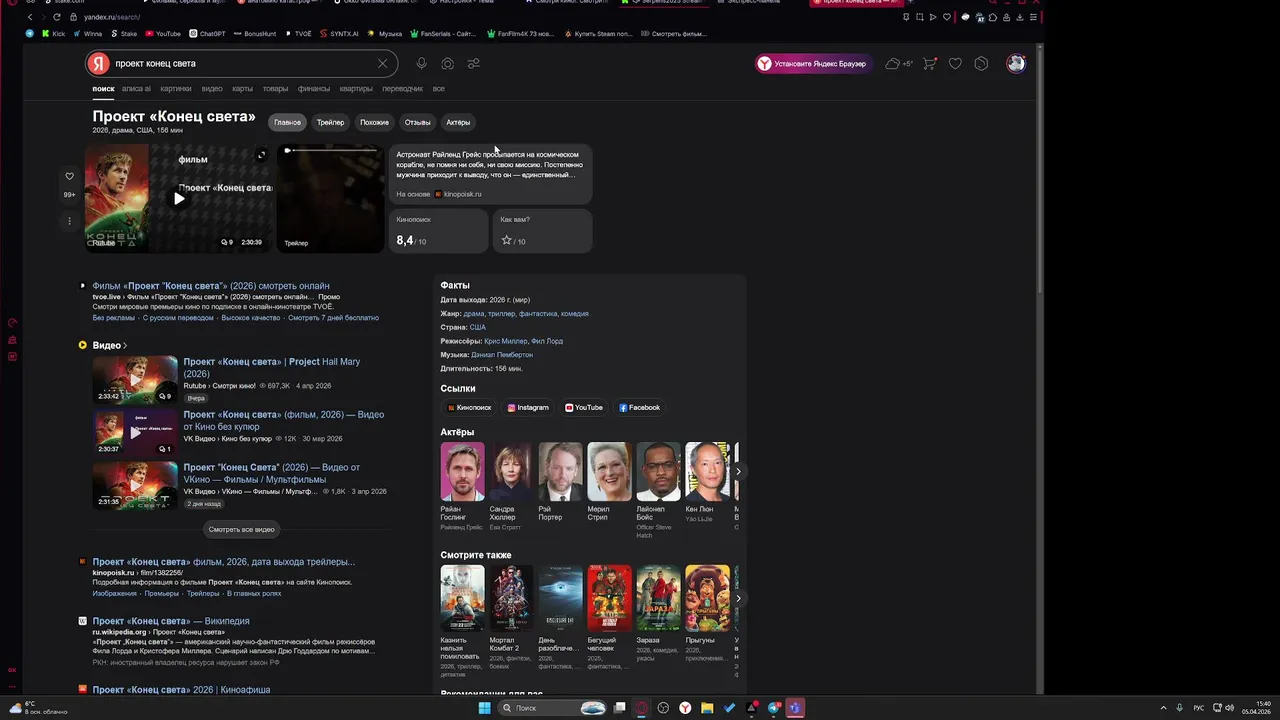Click the Yandex logo in search bar
Viewport: 1280px width, 720px height.
(x=98, y=63)
